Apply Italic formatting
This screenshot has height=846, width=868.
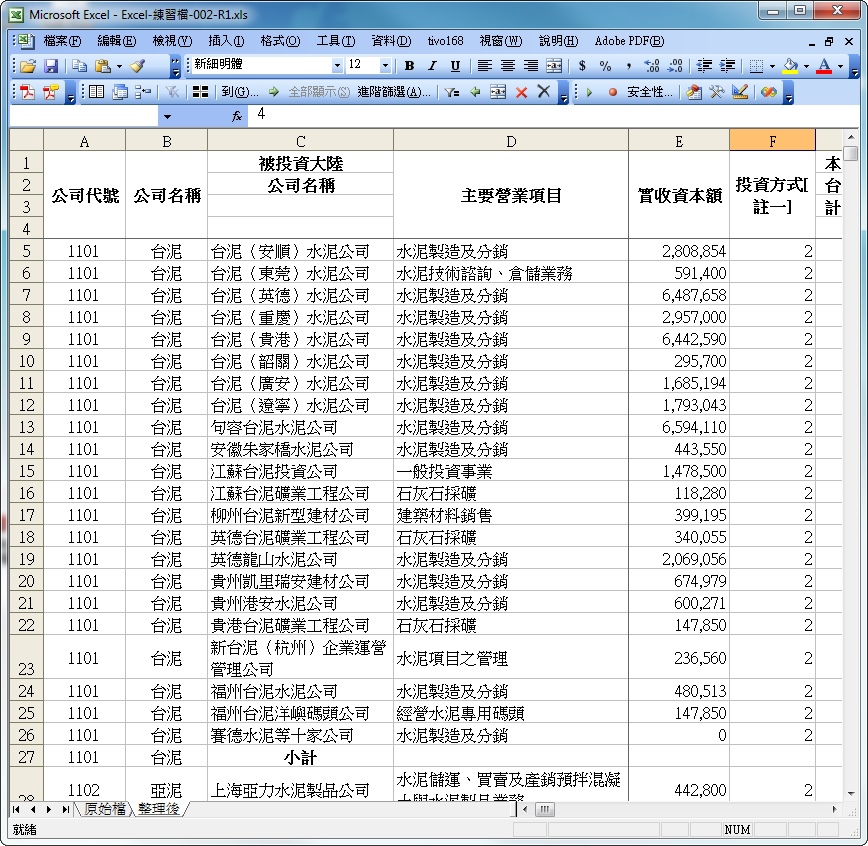pos(432,66)
